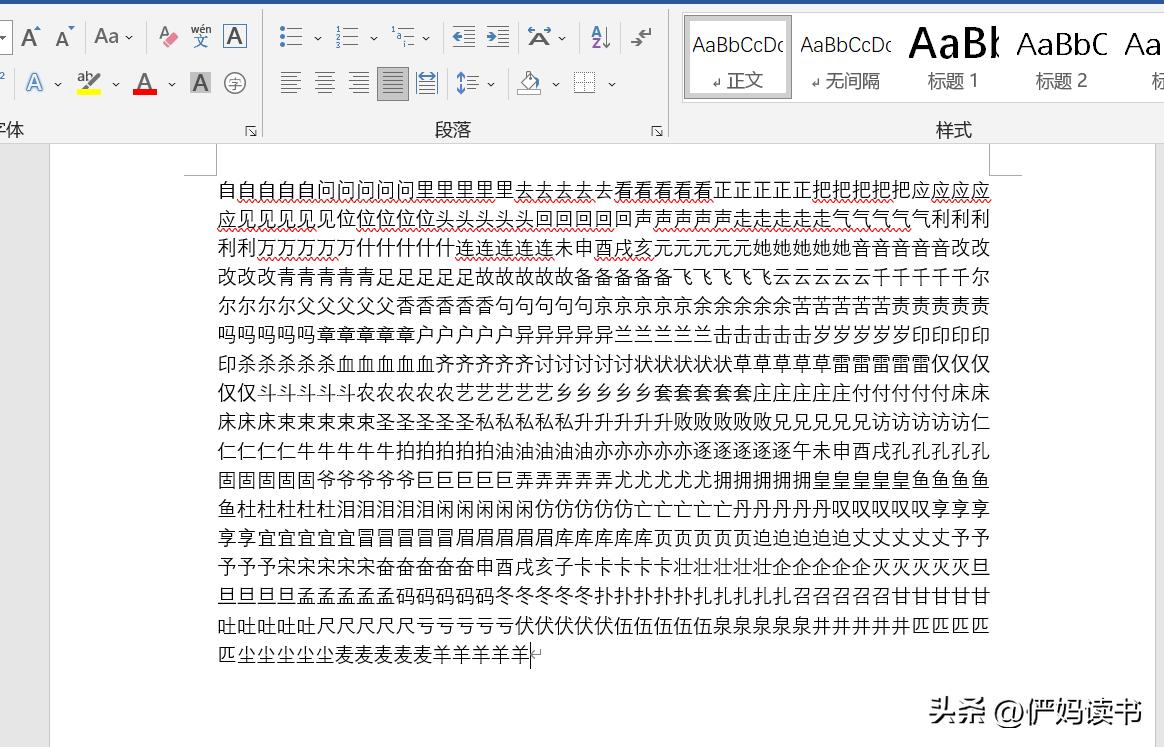Expand borders dropdown arrow
The width and height of the screenshot is (1164, 747).
[x=612, y=84]
